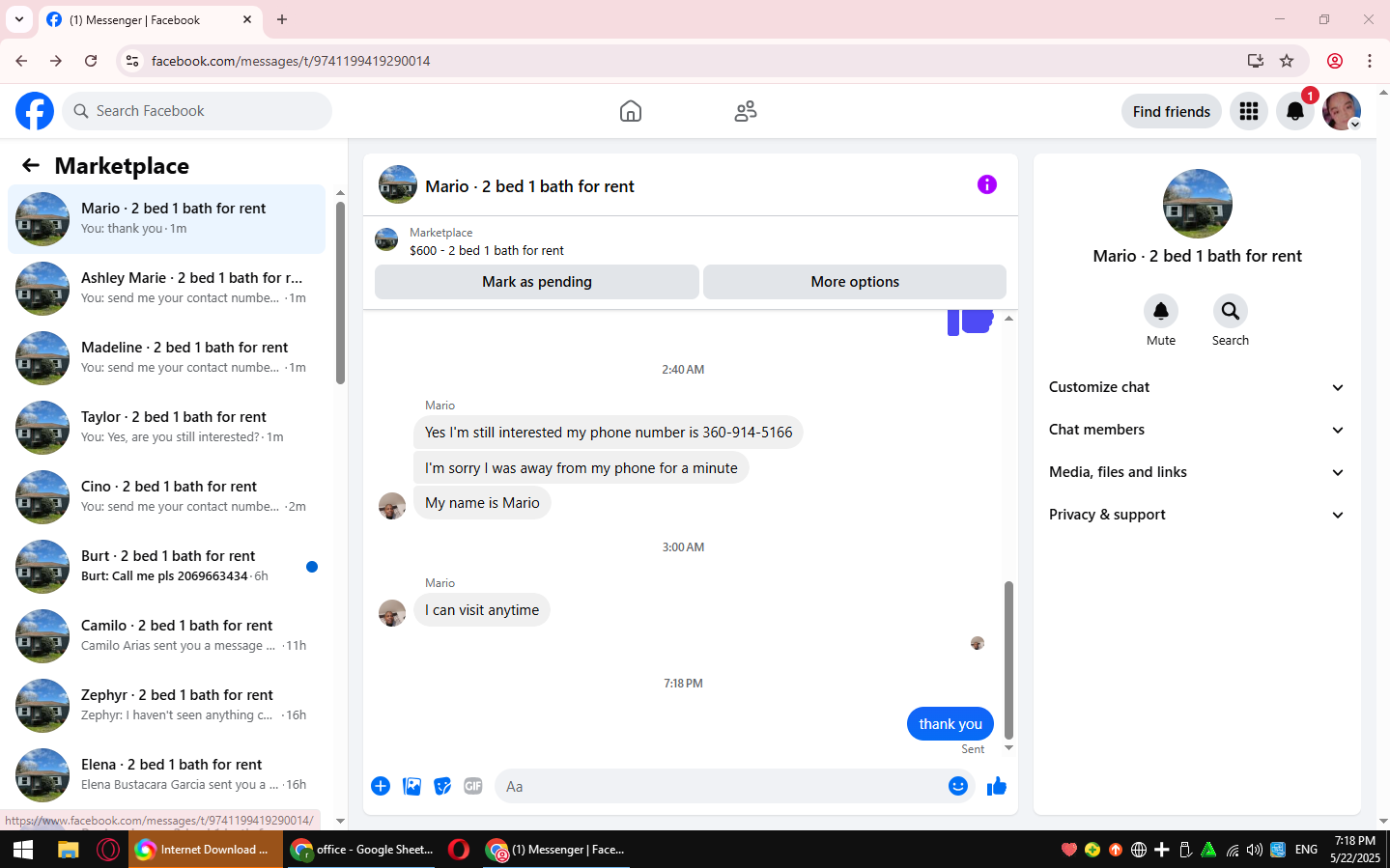
Task: Click Mario's listing thumbnail in right panel
Action: click(1198, 204)
